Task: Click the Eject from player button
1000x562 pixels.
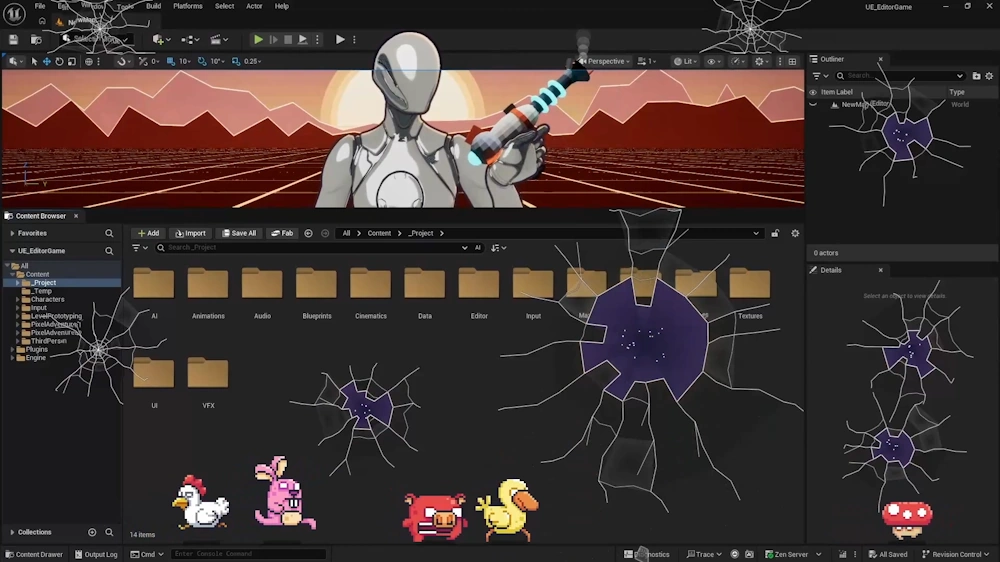Action: [x=303, y=40]
